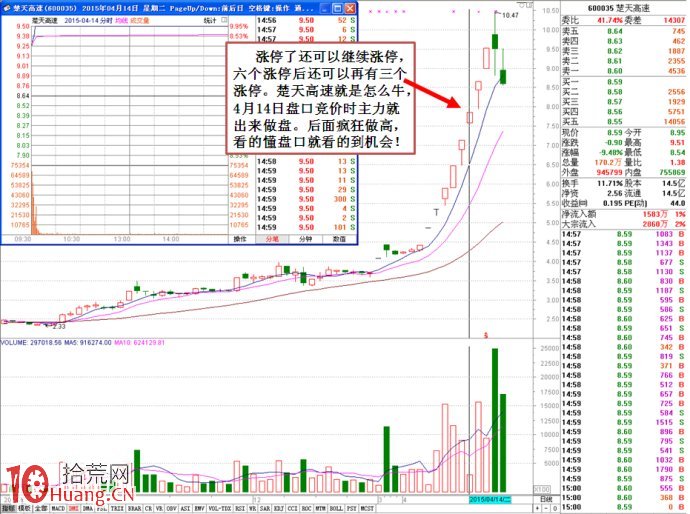Select the SAR indicator tab

point(265,508)
